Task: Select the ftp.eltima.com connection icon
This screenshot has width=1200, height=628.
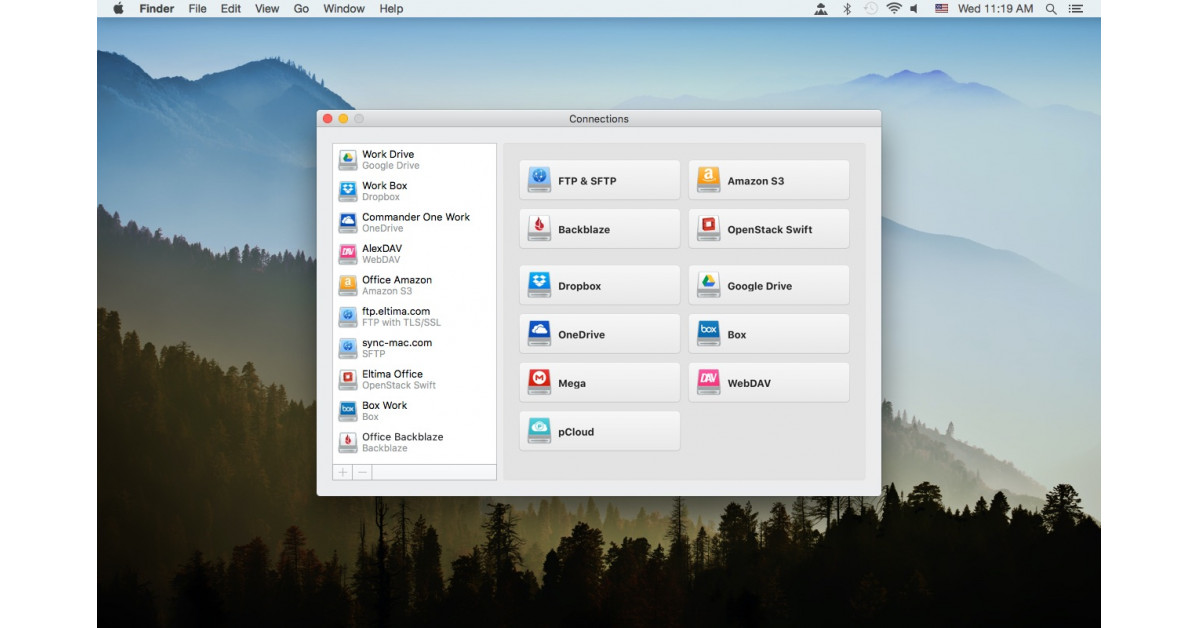Action: point(348,317)
